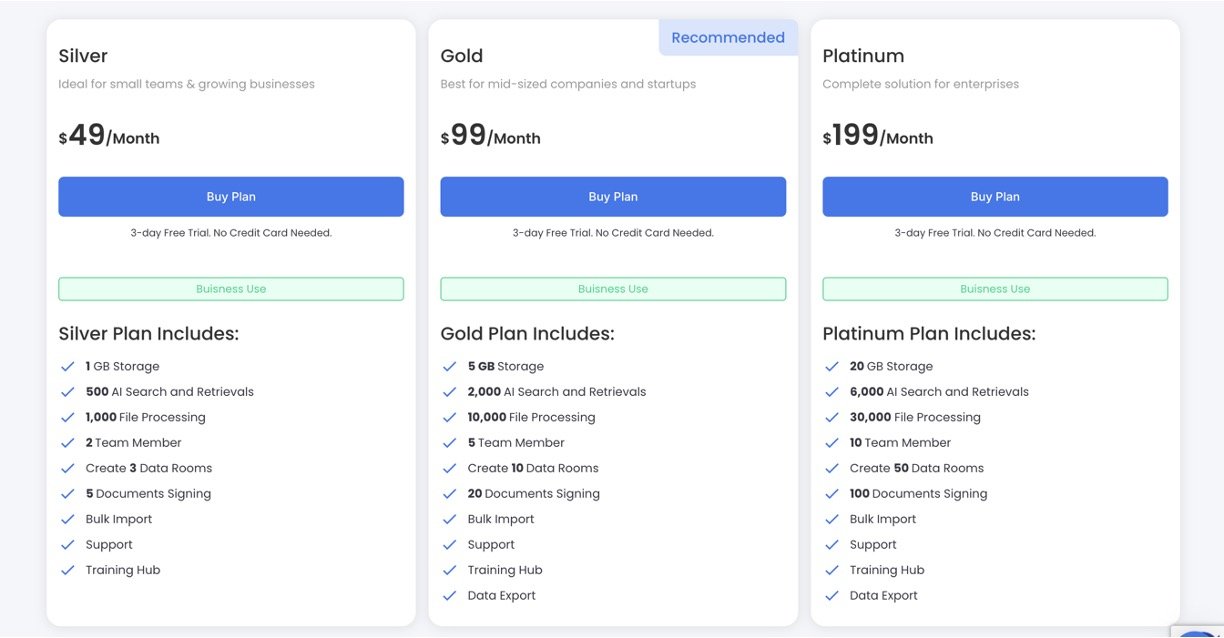The image size is (1224, 638).
Task: Click the Gold card's Buisness Use label
Action: pyautogui.click(x=613, y=289)
